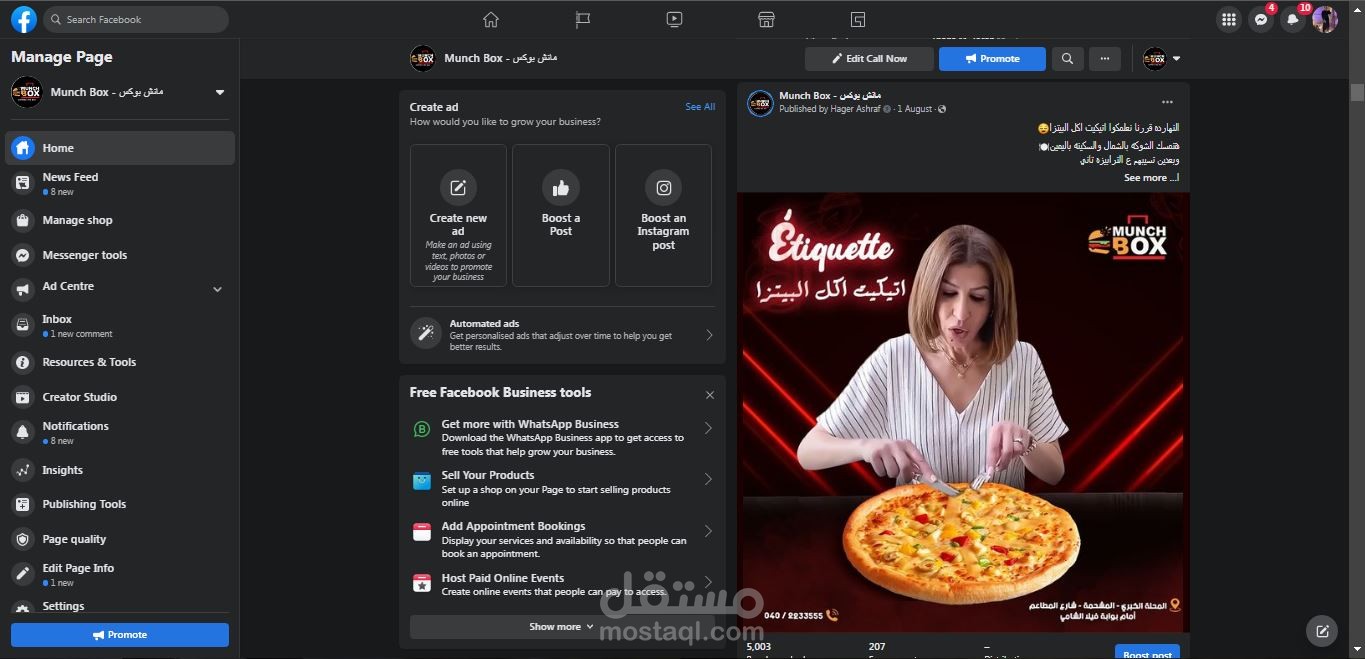Click See All in Create ad

pos(700,107)
